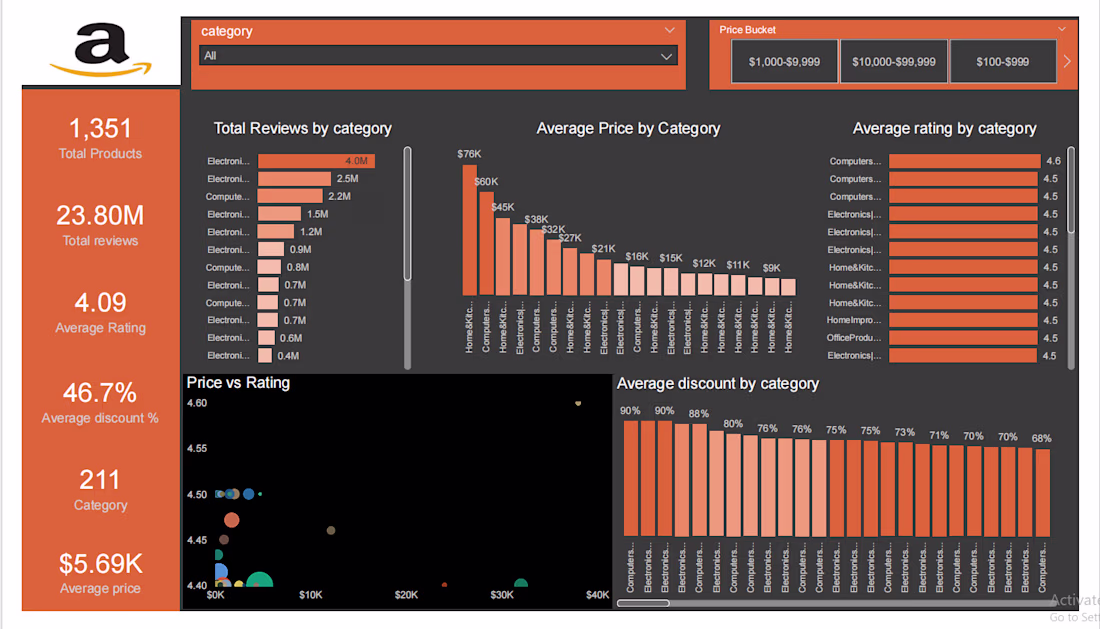The width and height of the screenshot is (1100, 629).
Task: Select the 0.4M reviews bar
Action: (x=265, y=356)
